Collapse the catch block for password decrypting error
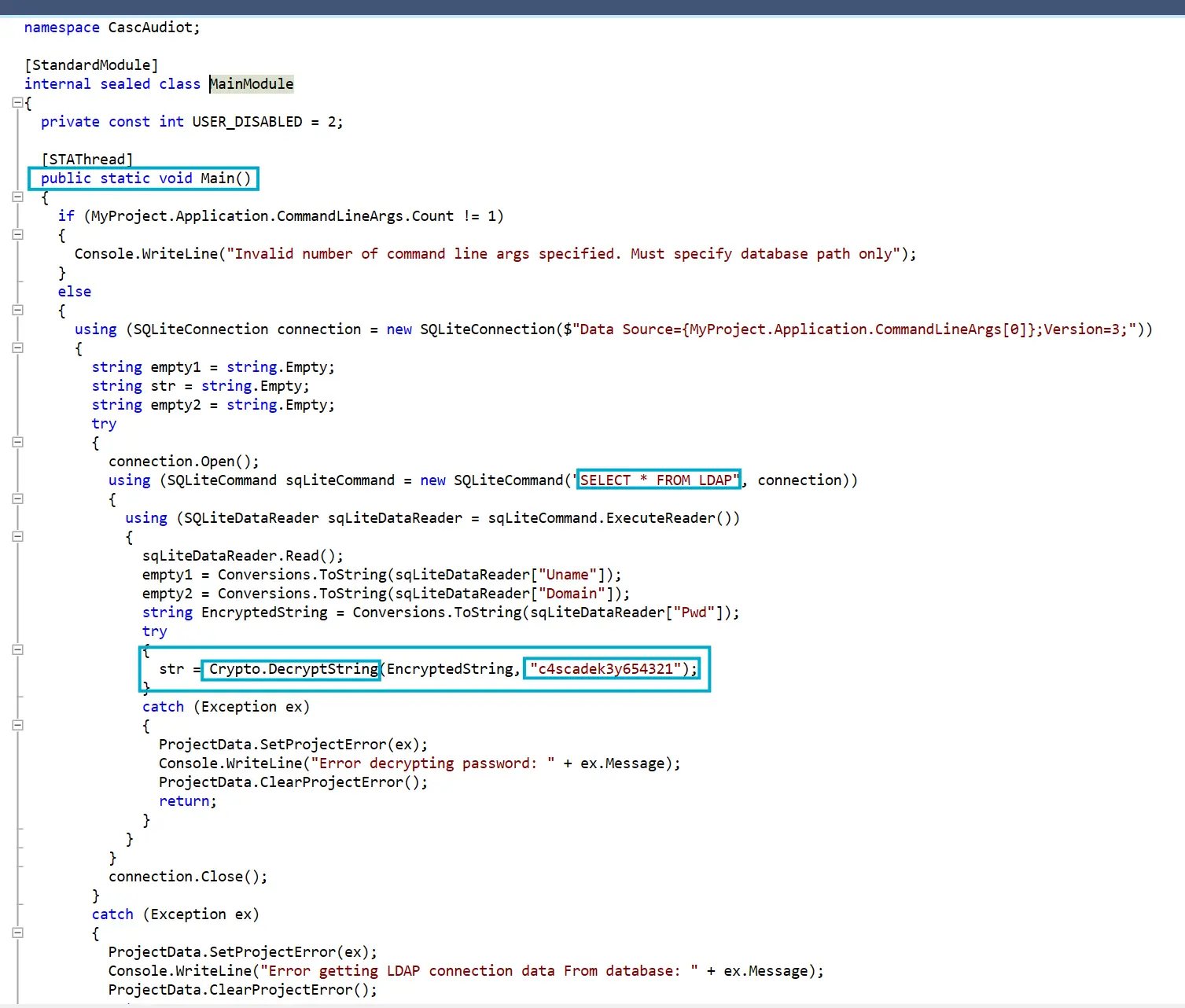1185x1008 pixels. click(17, 725)
